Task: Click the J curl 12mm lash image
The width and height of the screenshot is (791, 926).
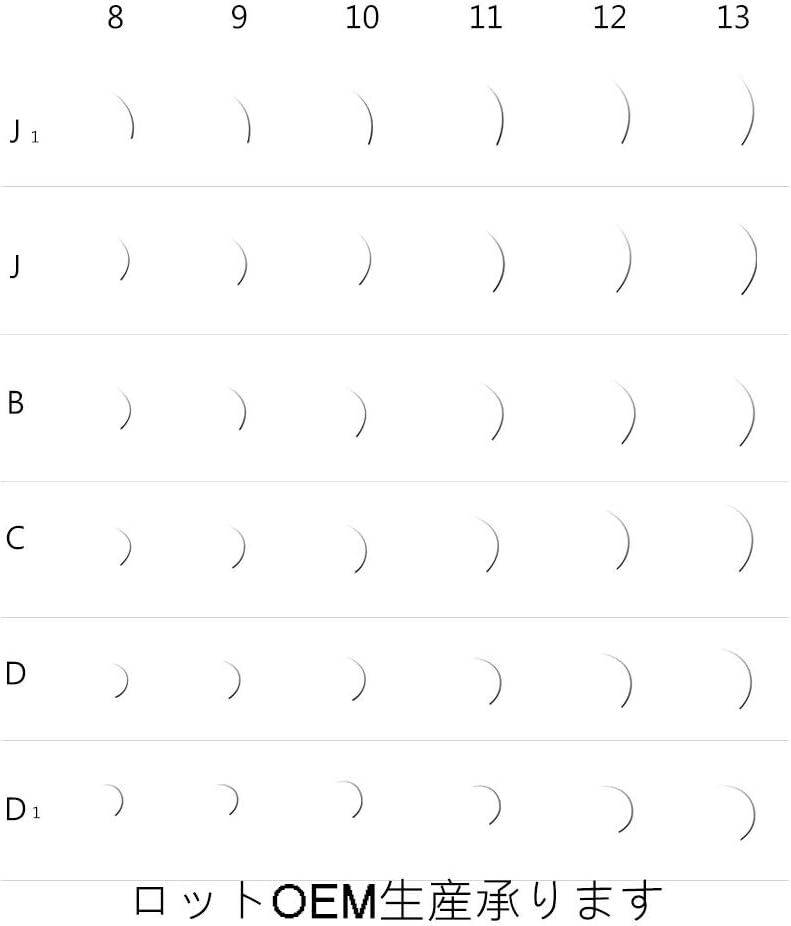Action: point(624,258)
